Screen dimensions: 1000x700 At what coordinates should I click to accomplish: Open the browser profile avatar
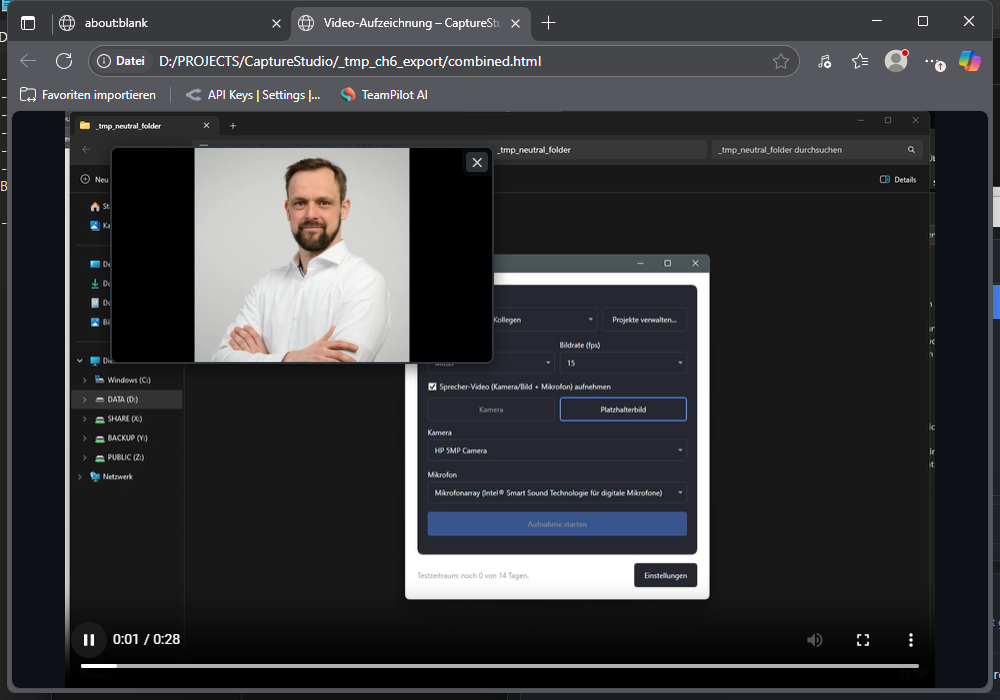[x=896, y=61]
